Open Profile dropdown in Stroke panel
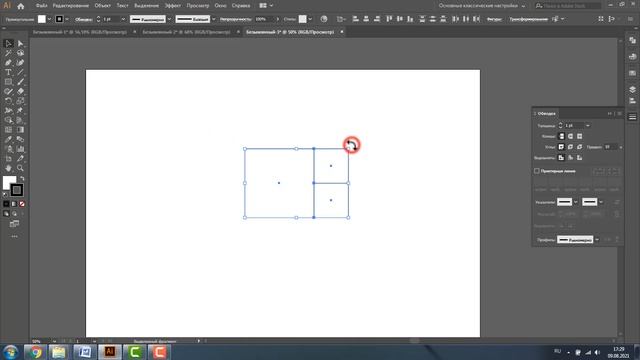Image resolution: width=640 pixels, height=360 pixels. coord(597,240)
